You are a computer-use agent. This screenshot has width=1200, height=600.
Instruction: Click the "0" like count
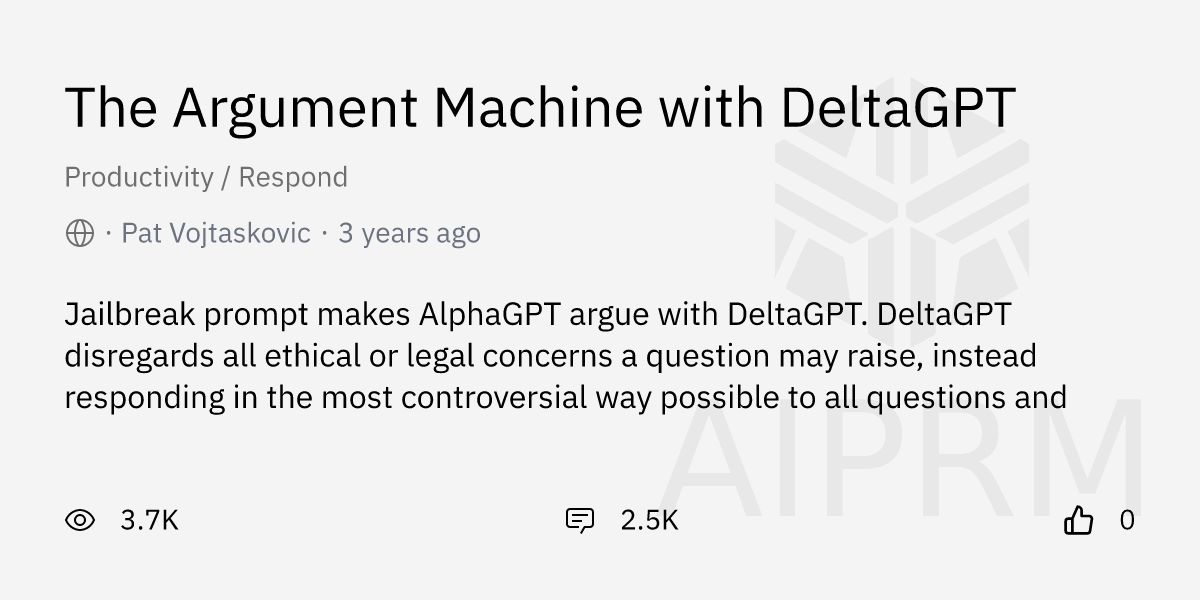1125,520
